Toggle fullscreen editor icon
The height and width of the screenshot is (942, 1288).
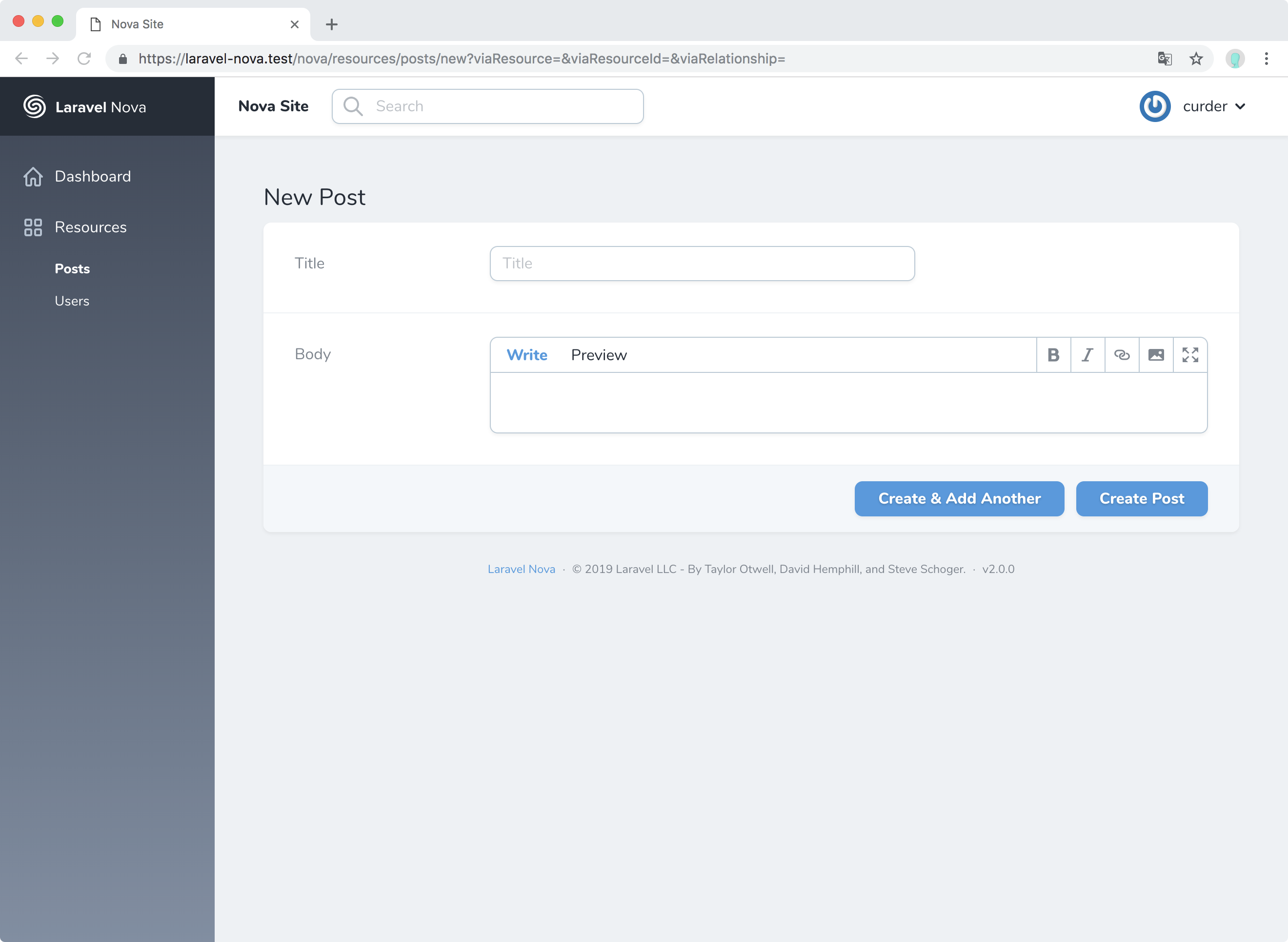click(x=1190, y=355)
